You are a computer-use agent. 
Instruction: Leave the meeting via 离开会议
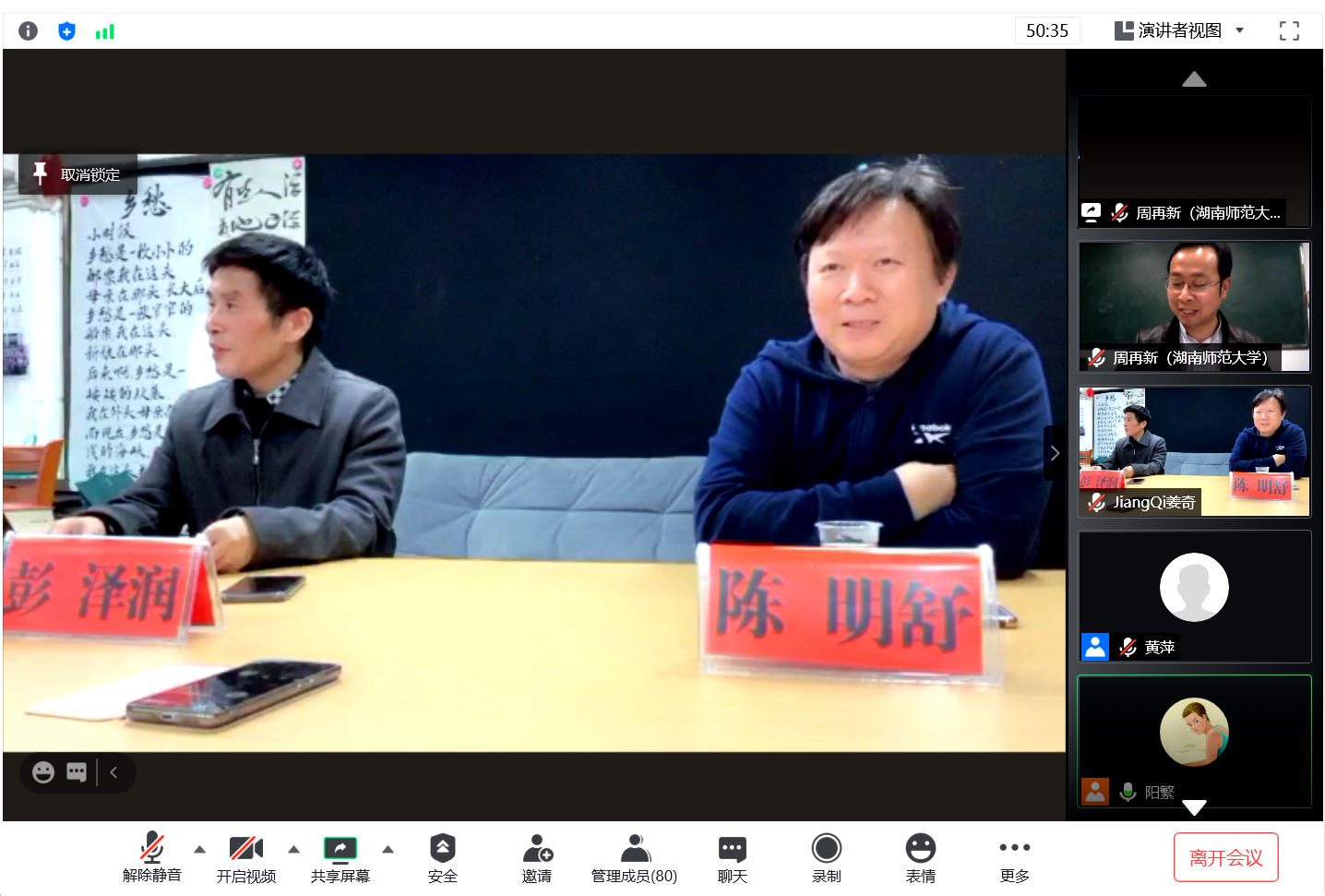[1225, 857]
